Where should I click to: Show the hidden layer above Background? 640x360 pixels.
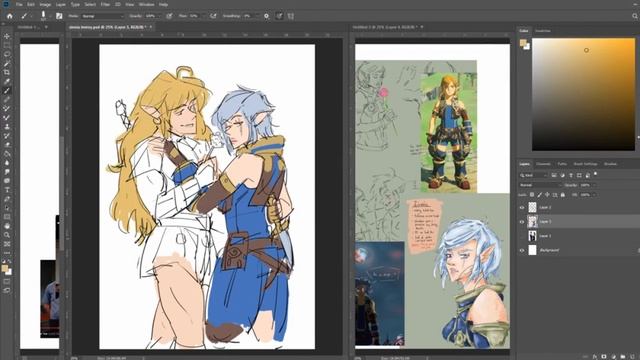click(522, 236)
